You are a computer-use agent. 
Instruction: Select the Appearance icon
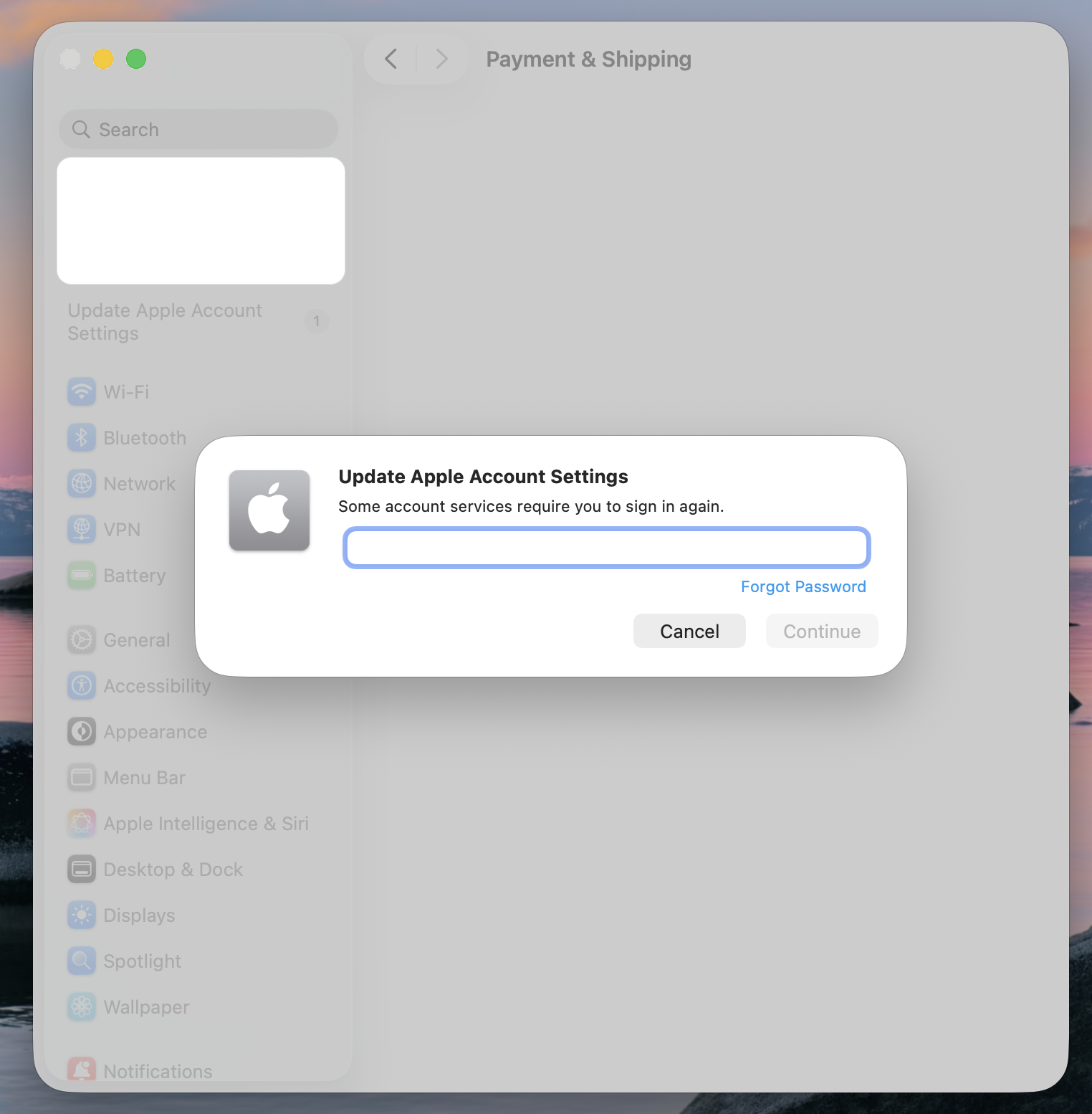coord(82,732)
